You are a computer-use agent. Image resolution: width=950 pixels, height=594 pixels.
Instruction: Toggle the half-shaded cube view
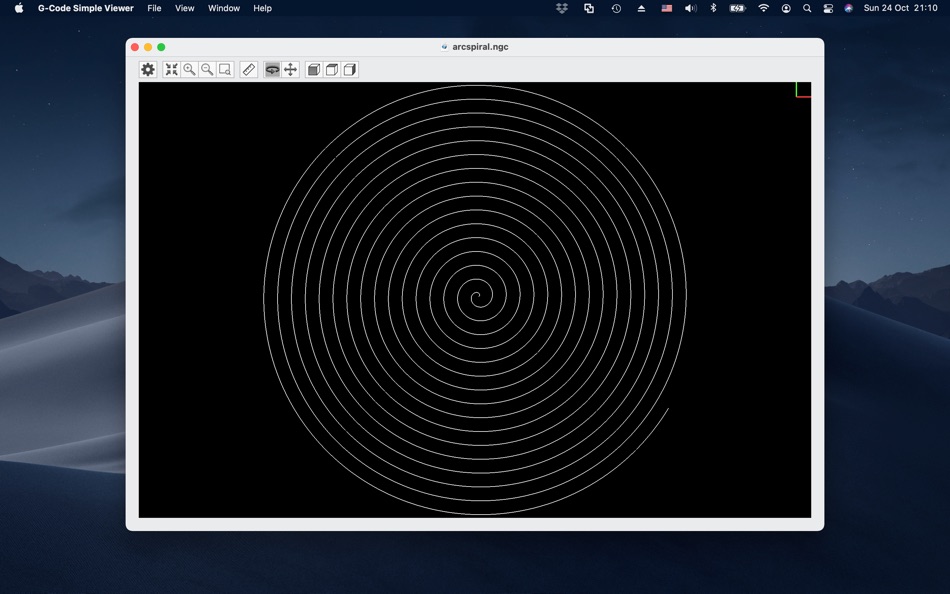click(x=350, y=70)
